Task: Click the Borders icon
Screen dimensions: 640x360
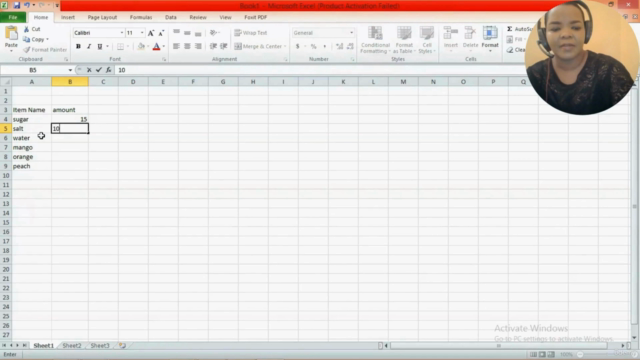Action: coord(120,47)
